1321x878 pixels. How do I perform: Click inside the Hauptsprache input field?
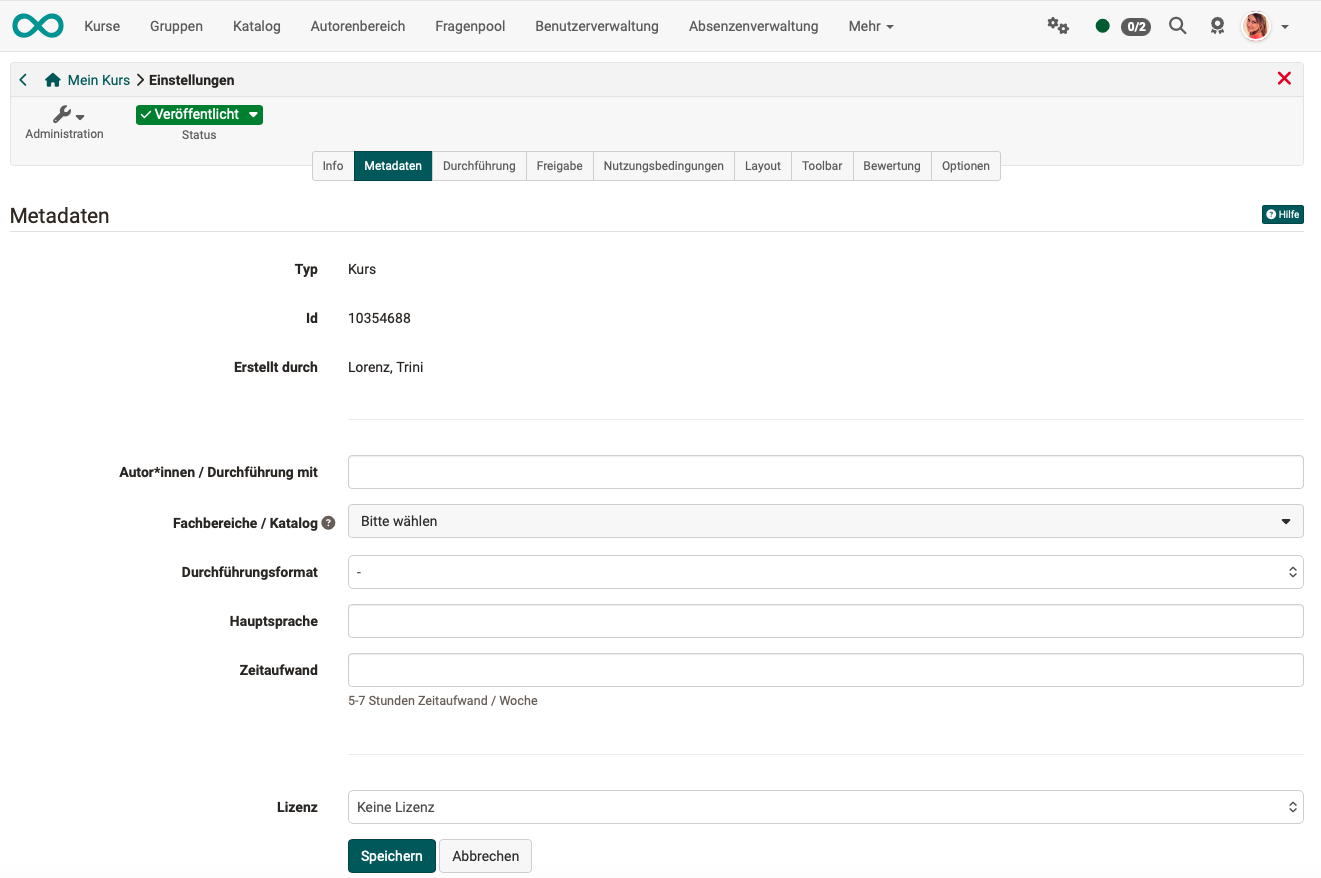point(825,621)
